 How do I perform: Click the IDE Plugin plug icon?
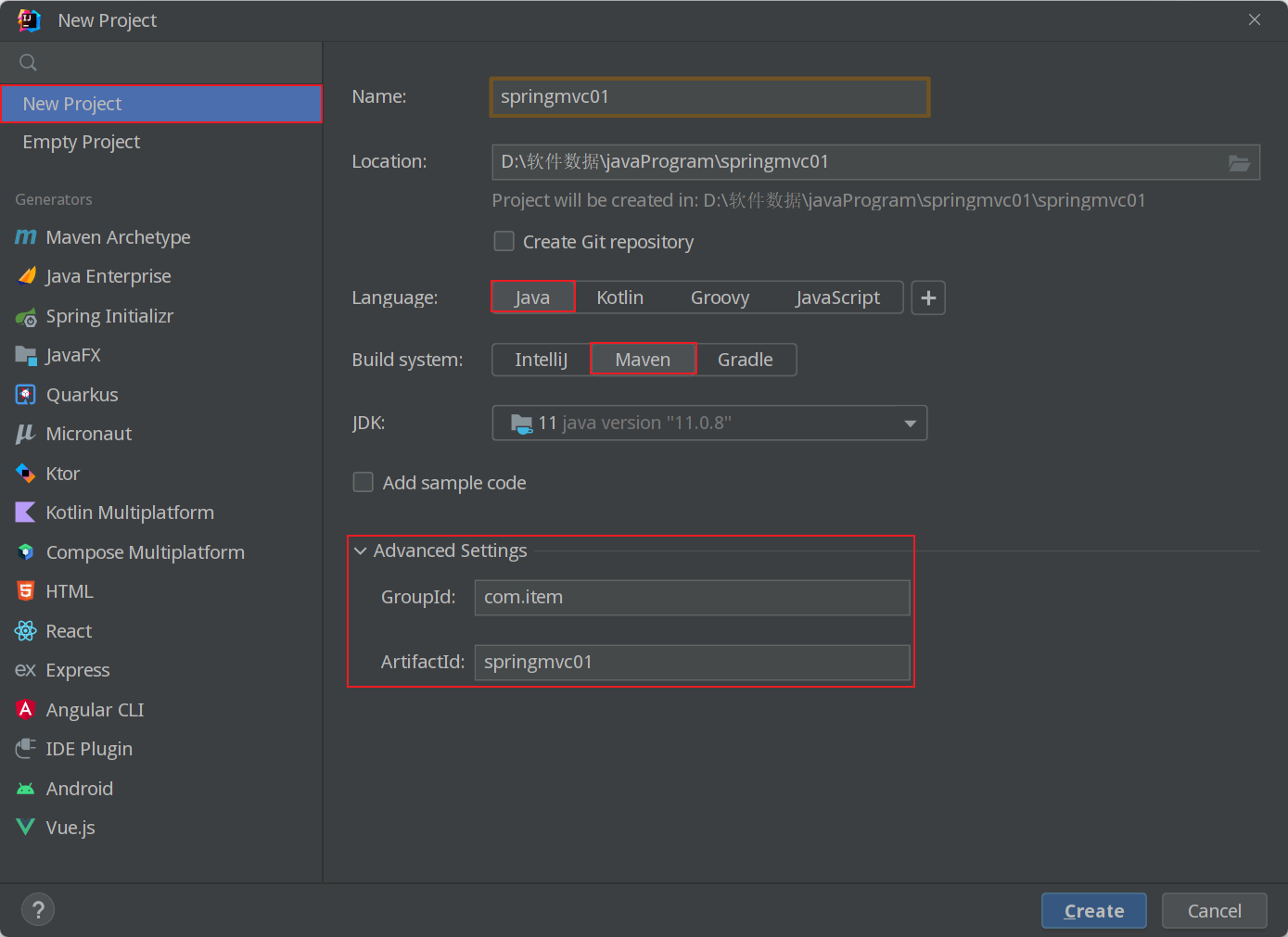pyautogui.click(x=26, y=749)
